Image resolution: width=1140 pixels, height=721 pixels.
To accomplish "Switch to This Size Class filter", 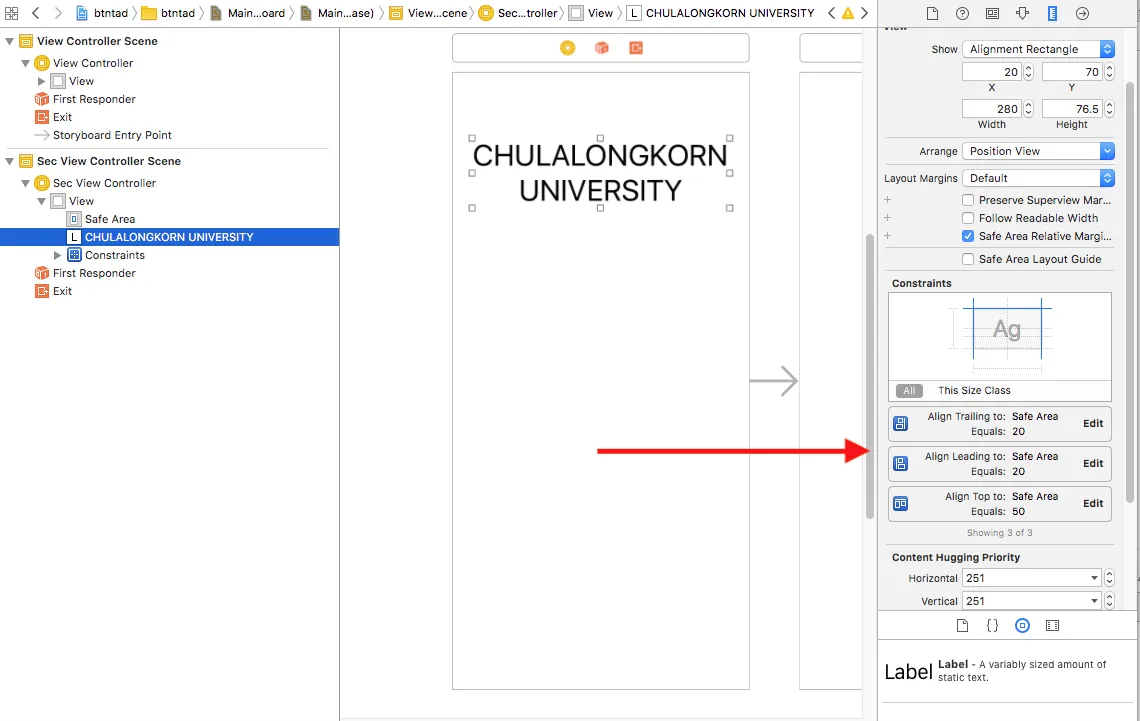I will 974,390.
